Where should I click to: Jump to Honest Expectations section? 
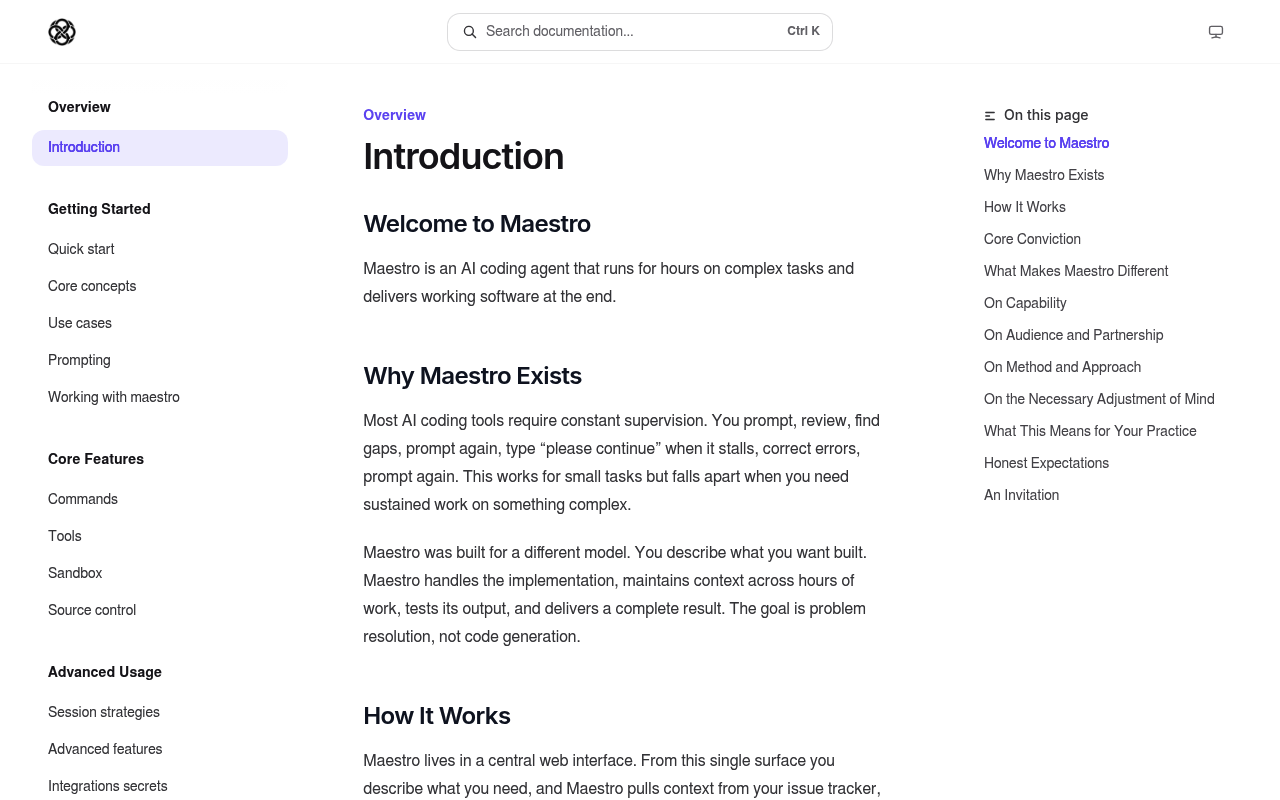click(x=1046, y=463)
